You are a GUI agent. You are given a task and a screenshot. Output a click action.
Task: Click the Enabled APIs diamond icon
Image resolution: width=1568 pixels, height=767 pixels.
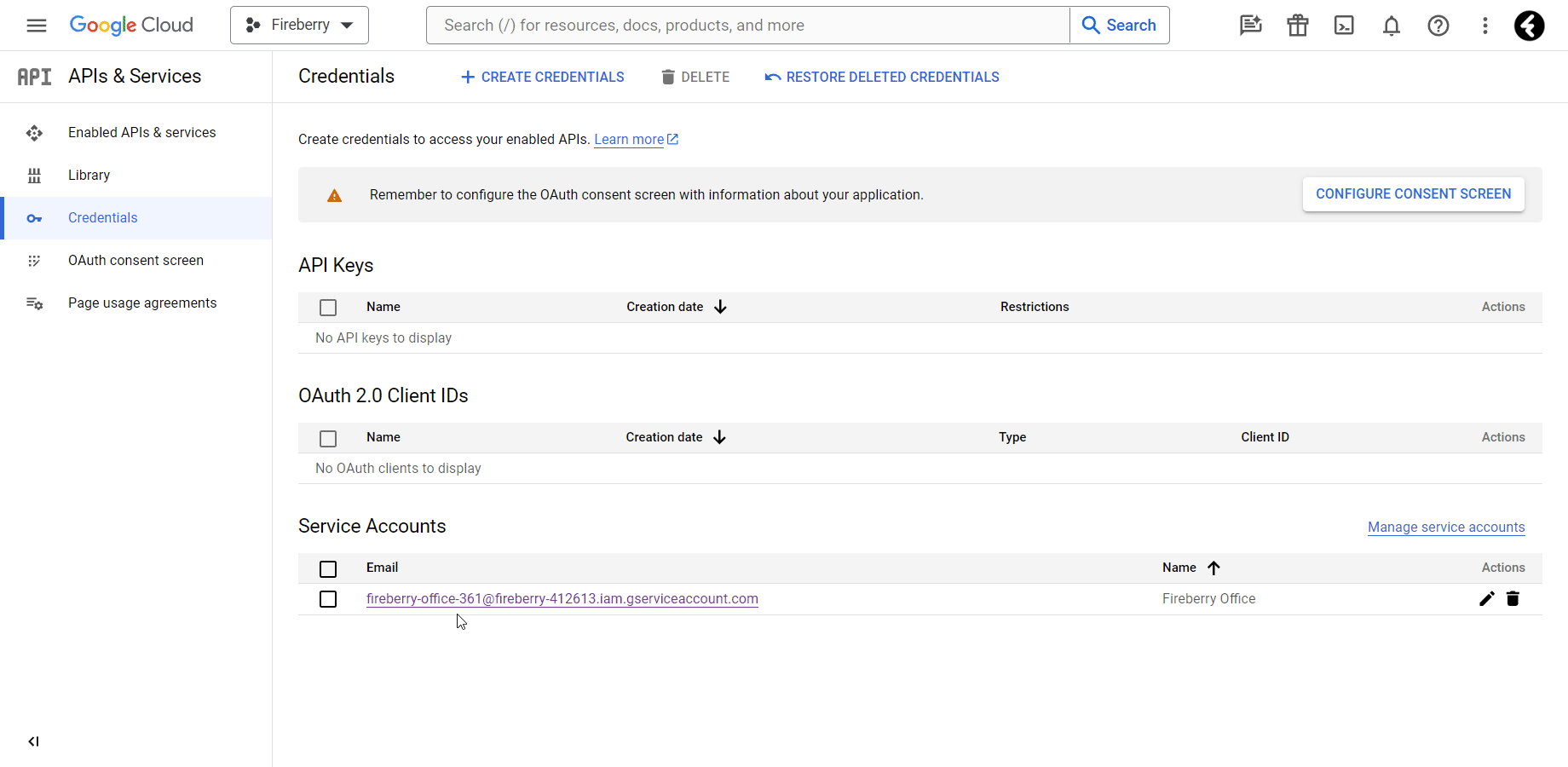coord(34,133)
